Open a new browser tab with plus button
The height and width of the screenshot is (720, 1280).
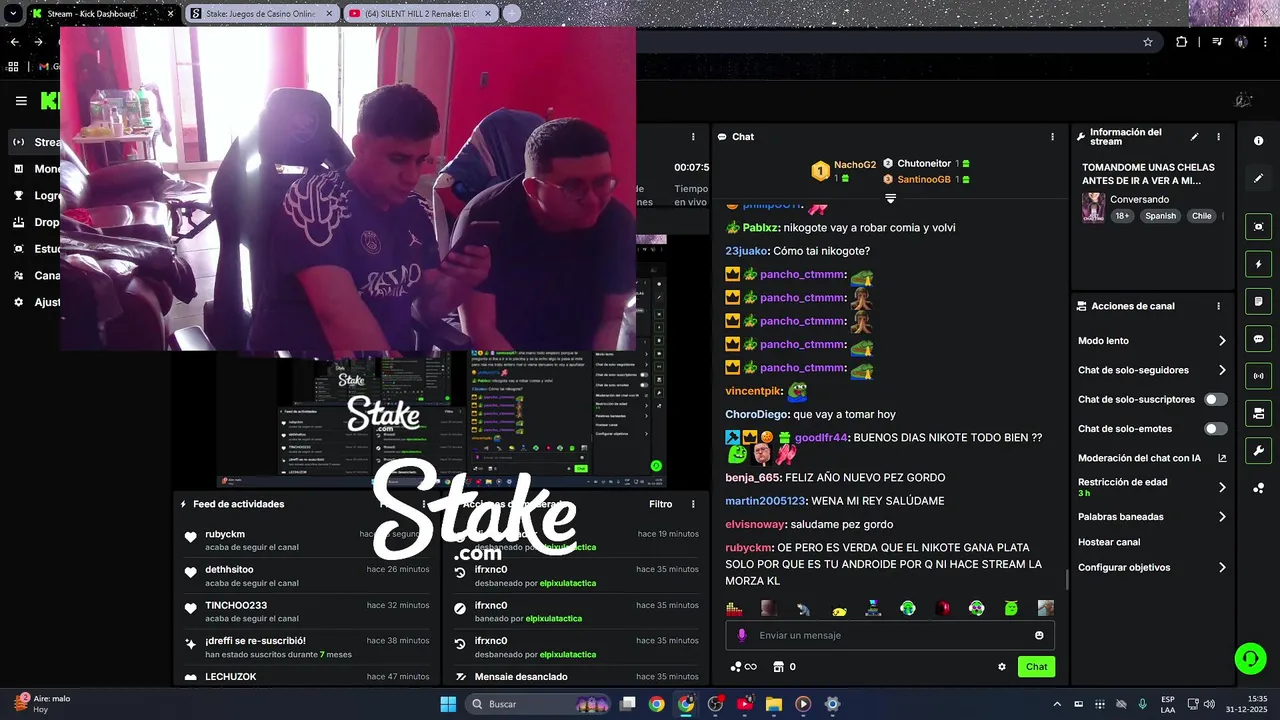pyautogui.click(x=512, y=14)
